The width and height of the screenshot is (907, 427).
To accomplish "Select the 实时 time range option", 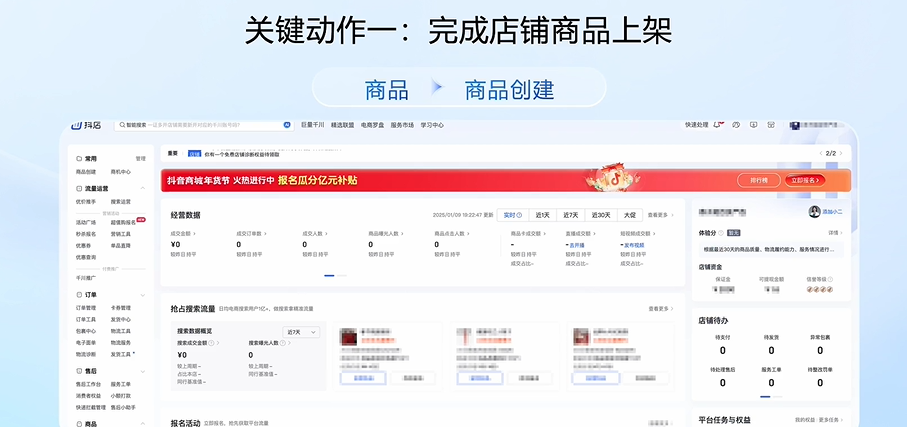I will 512,215.
